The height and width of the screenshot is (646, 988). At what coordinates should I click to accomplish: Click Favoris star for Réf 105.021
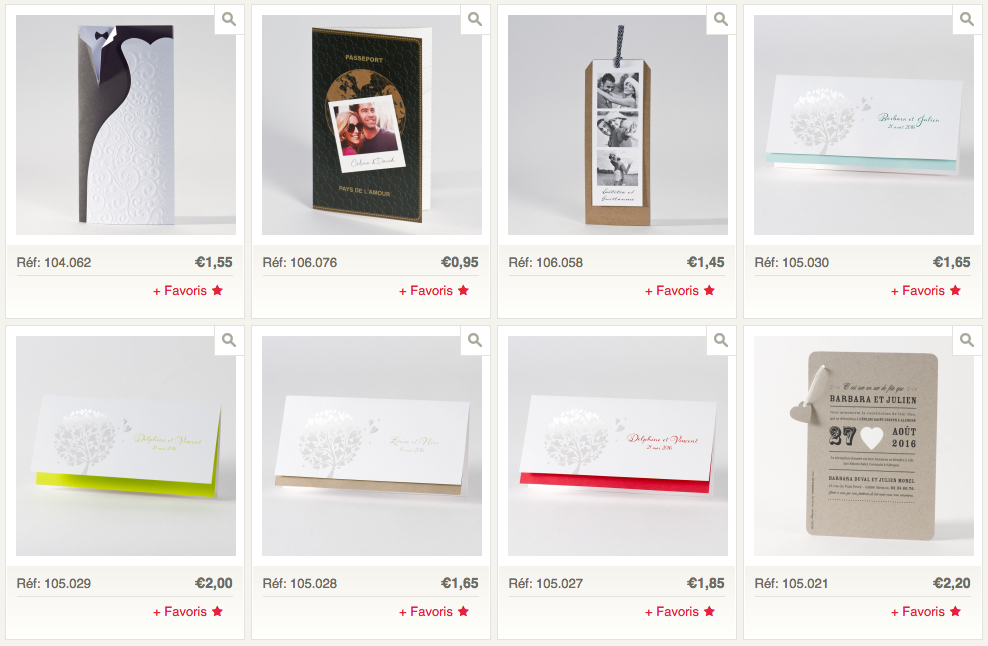955,611
